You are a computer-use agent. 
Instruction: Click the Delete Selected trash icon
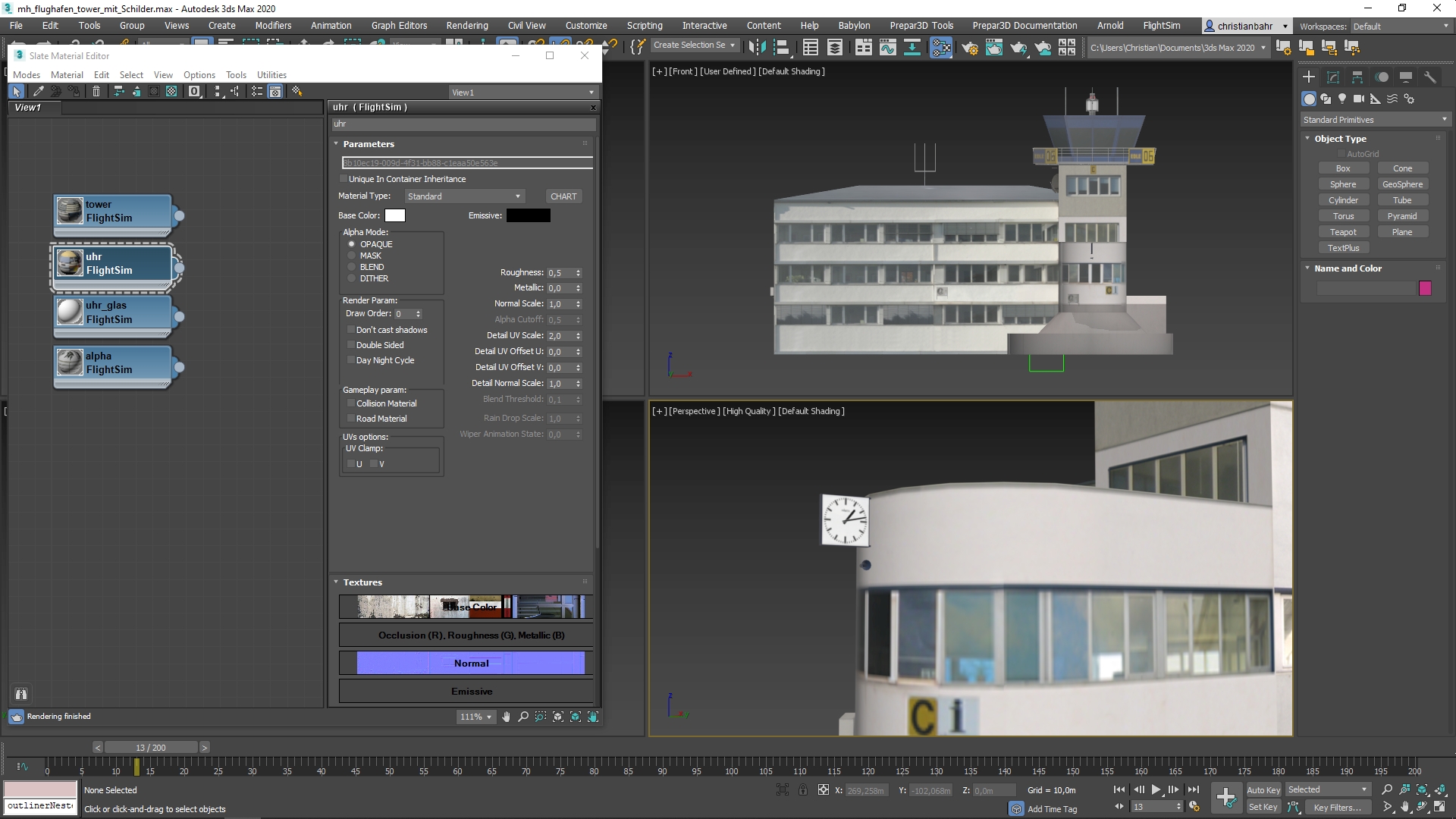coord(96,91)
